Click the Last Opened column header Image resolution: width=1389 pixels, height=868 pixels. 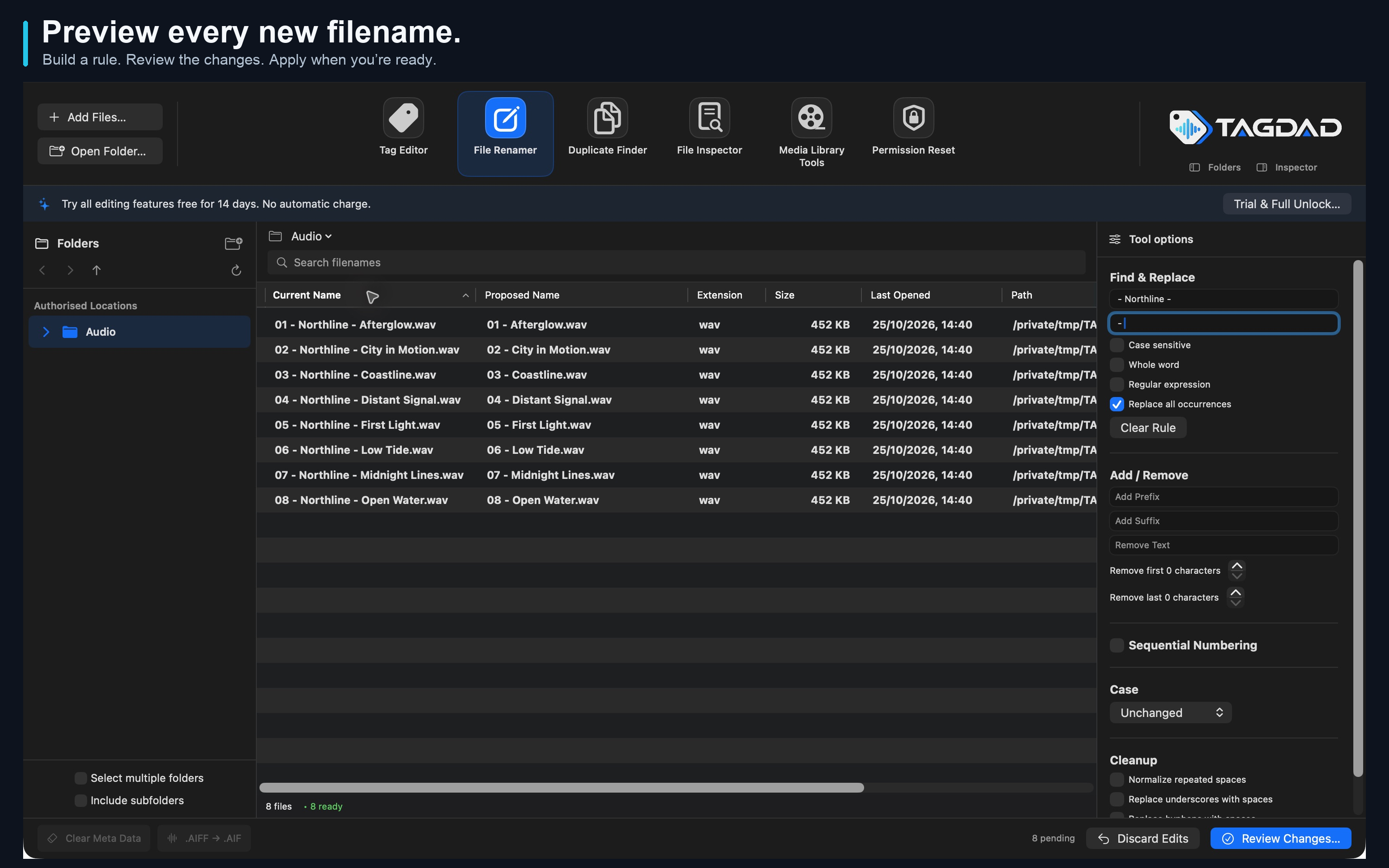tap(931, 295)
